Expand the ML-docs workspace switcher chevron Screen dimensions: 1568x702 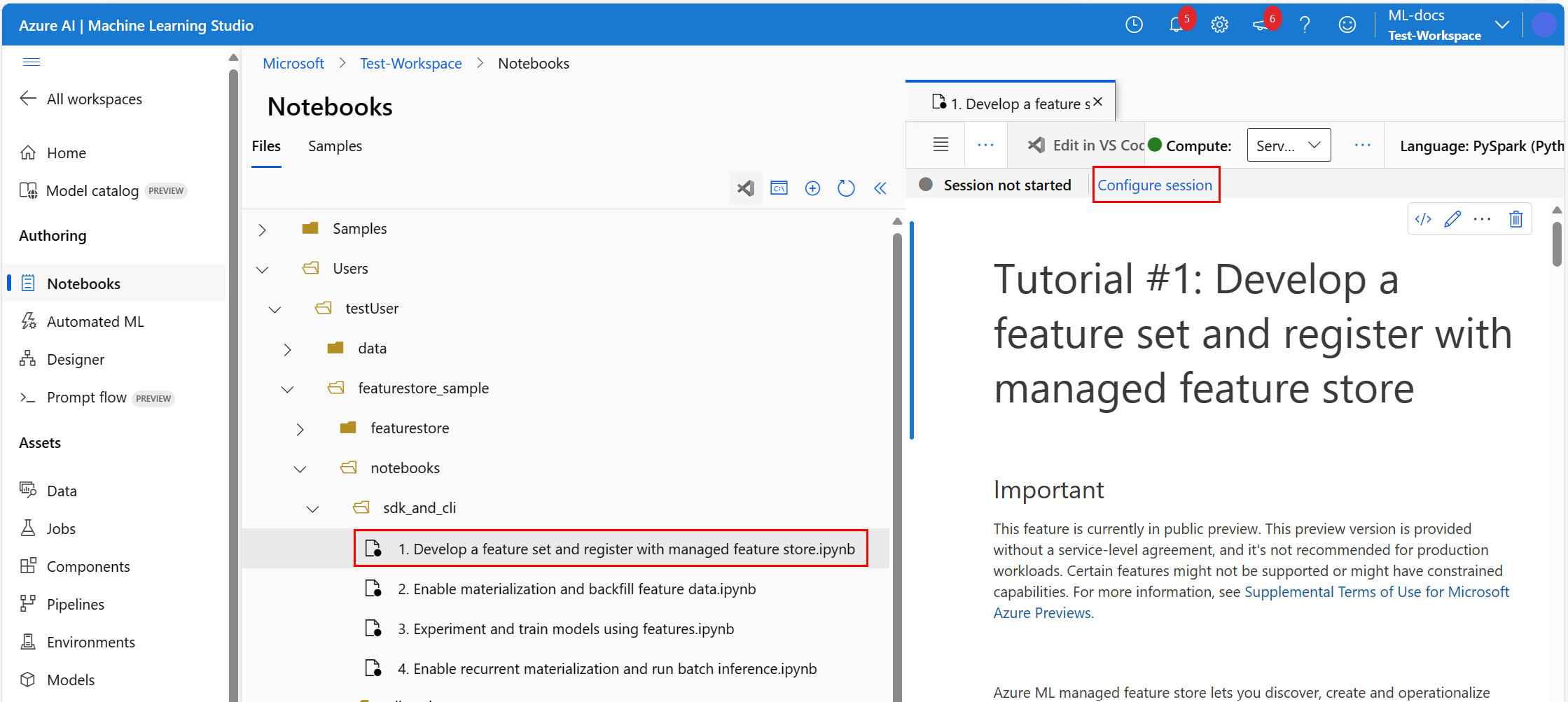tap(1501, 24)
